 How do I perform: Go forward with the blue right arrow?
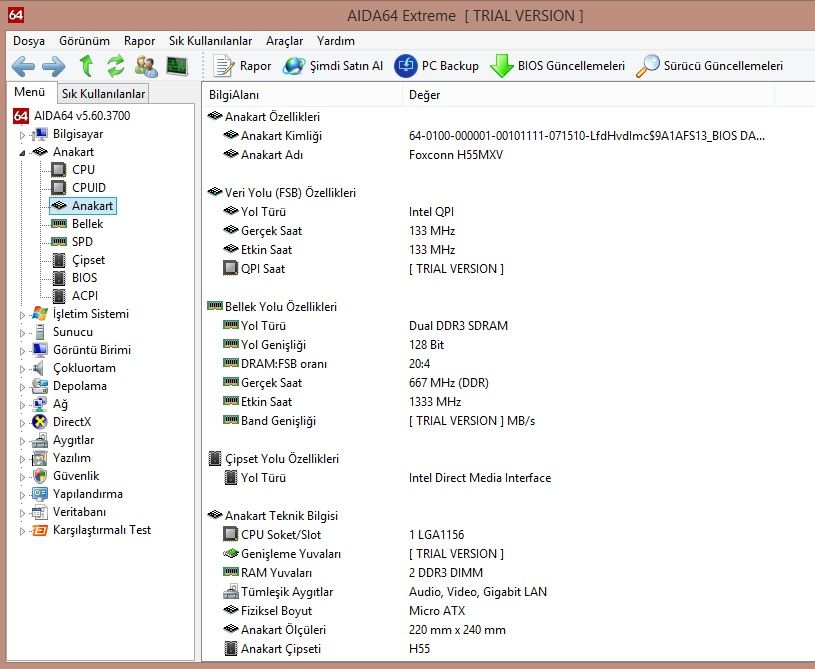pos(54,66)
